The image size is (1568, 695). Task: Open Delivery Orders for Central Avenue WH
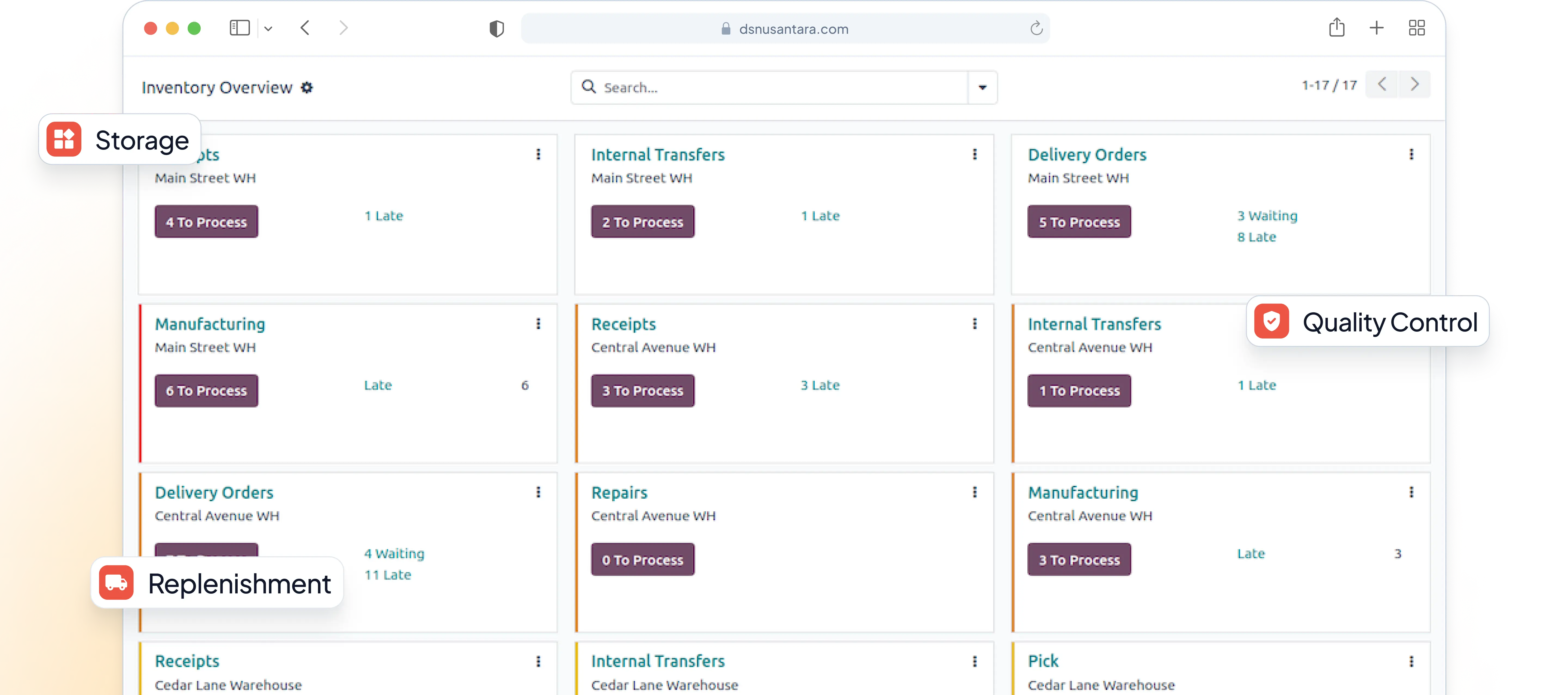pos(214,492)
